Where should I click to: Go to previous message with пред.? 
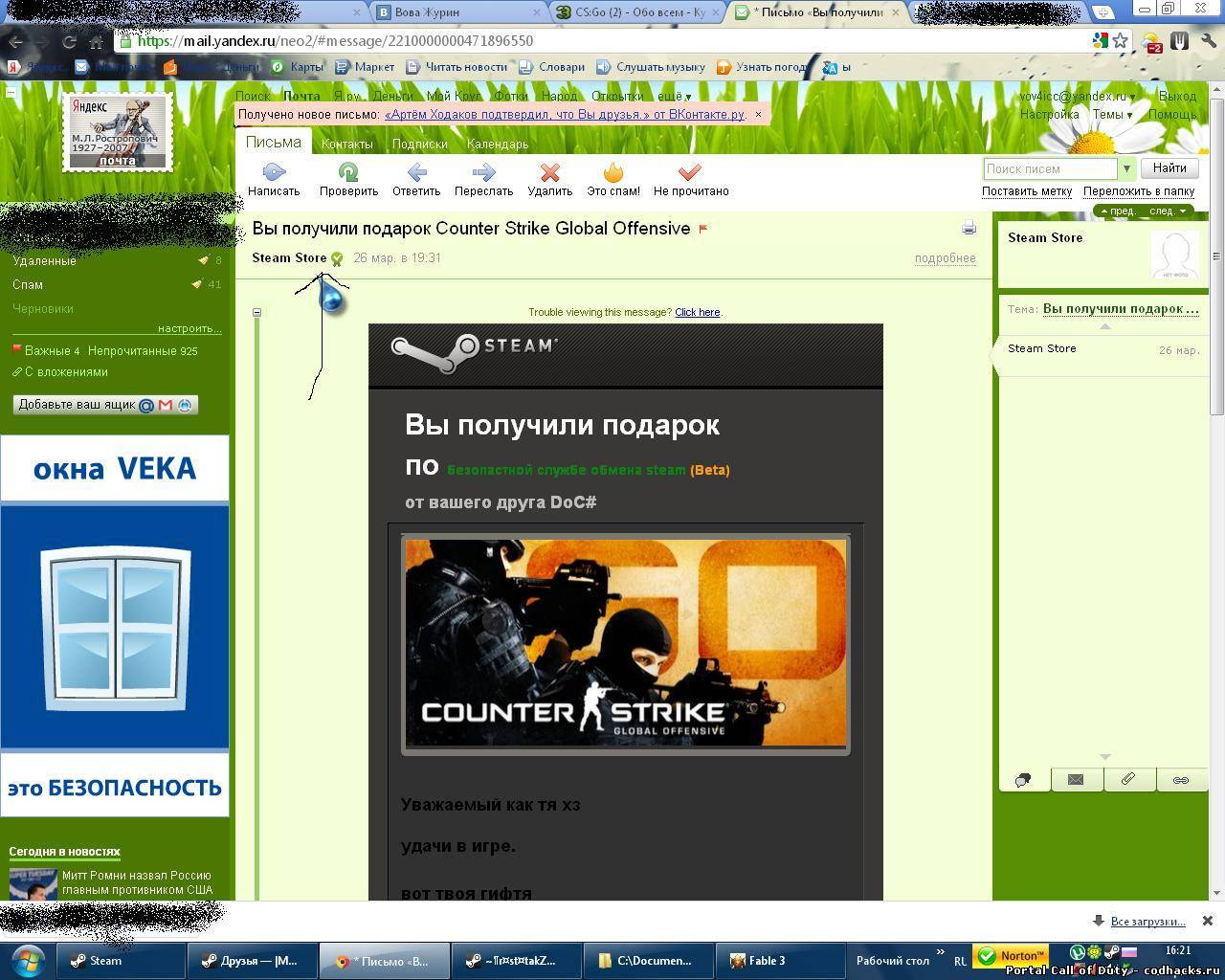pos(1118,211)
